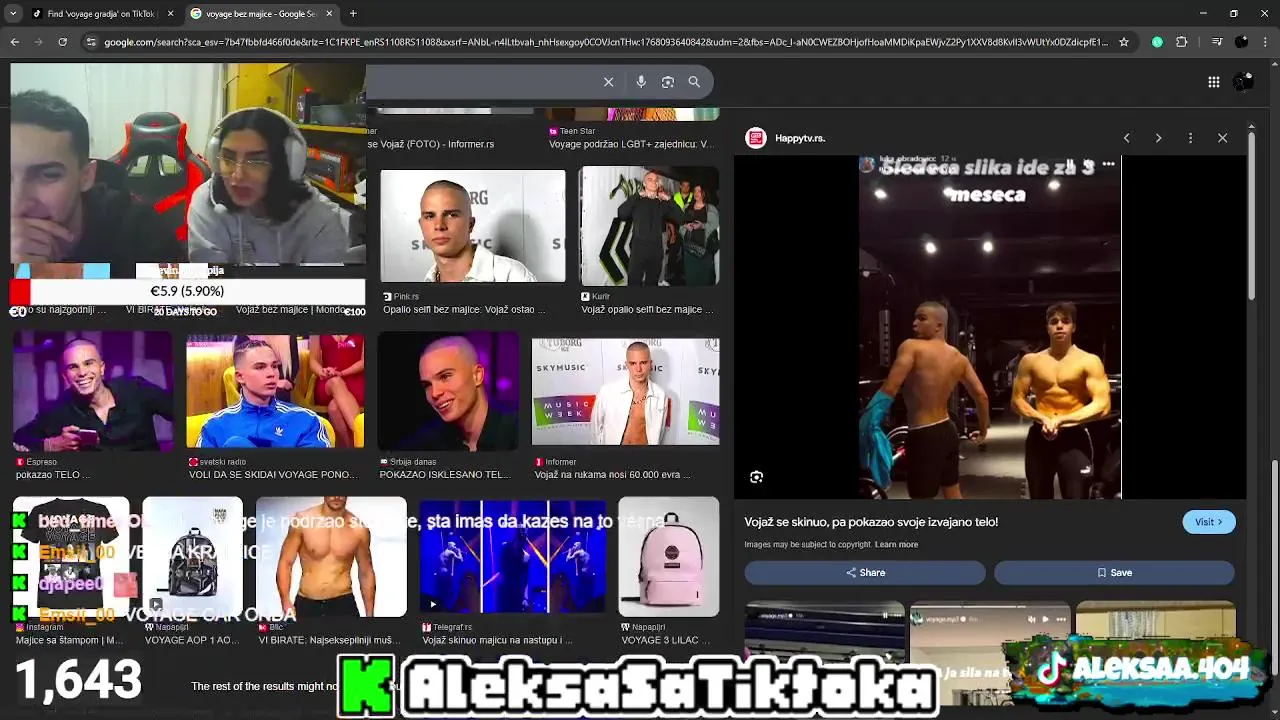1280x720 pixels.
Task: Reload the current page
Action: coord(62,42)
